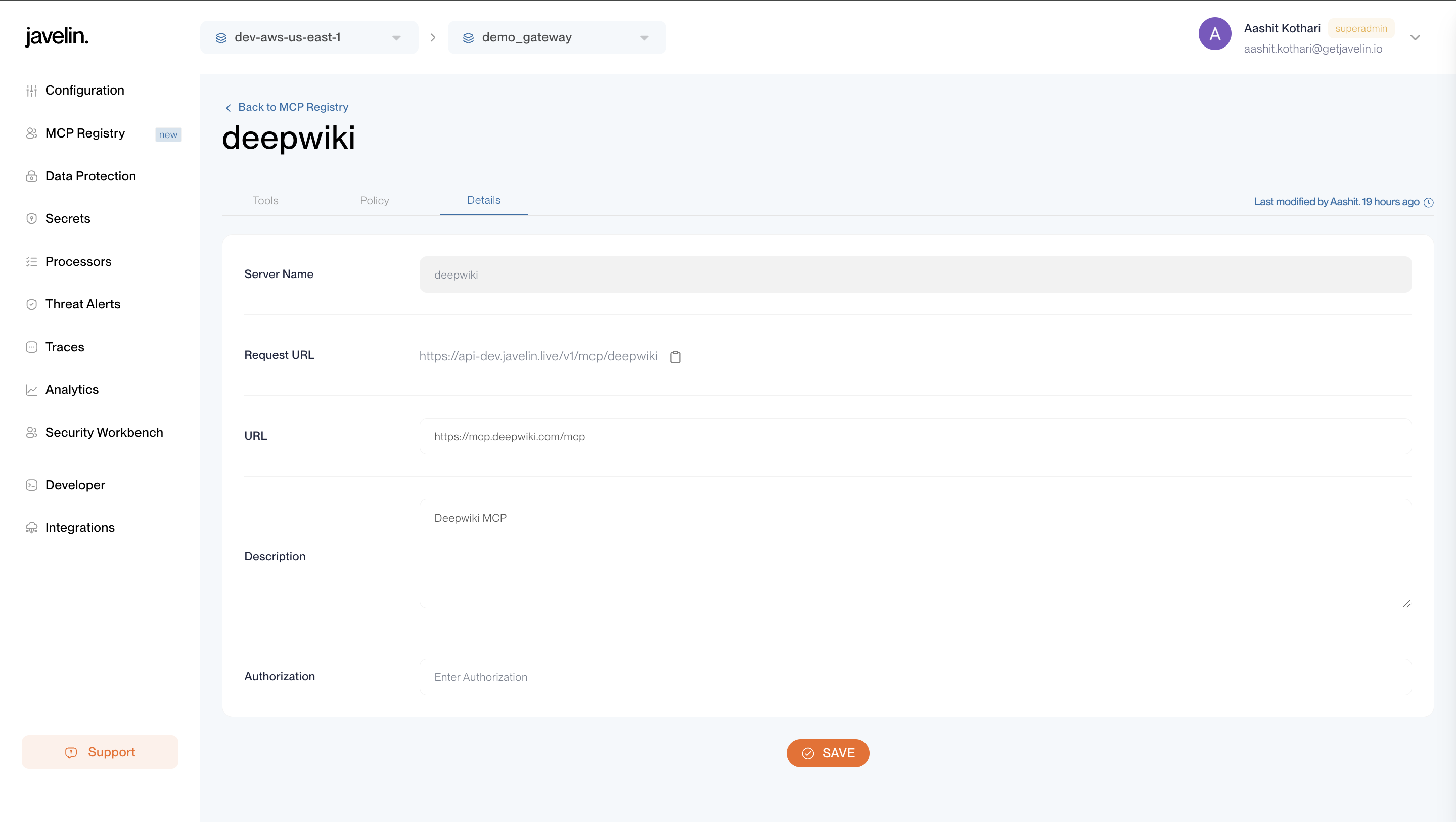Click the layers icon in dev-aws-us-east-1 selector

(221, 38)
